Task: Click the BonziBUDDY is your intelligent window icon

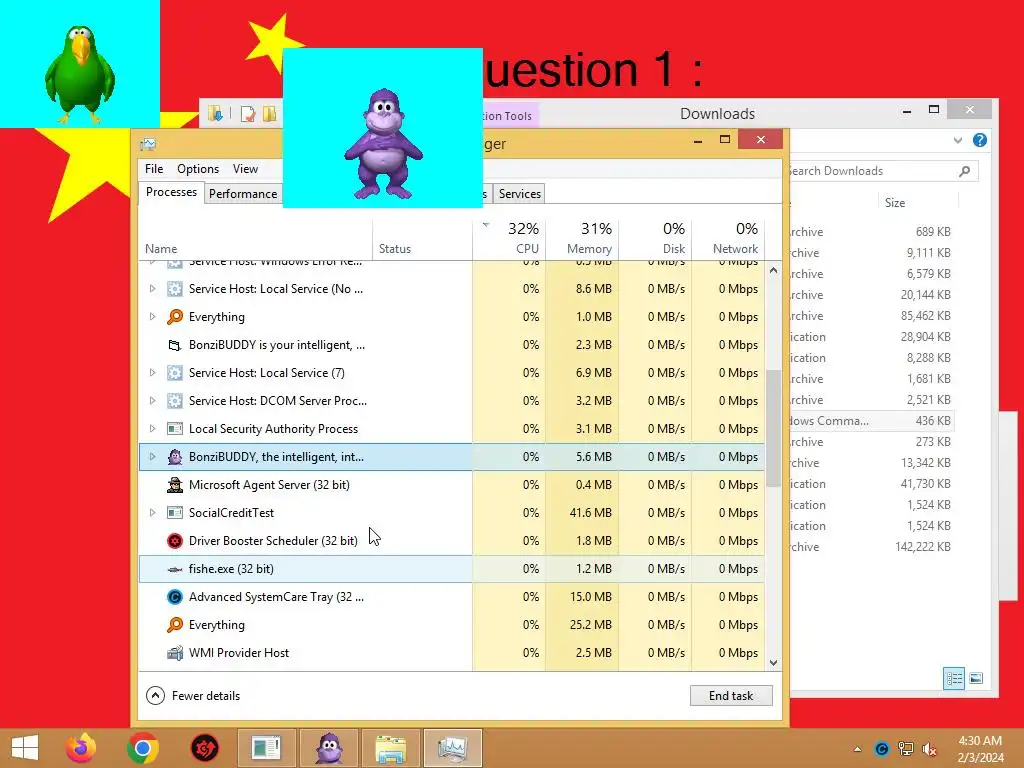Action: coord(174,345)
